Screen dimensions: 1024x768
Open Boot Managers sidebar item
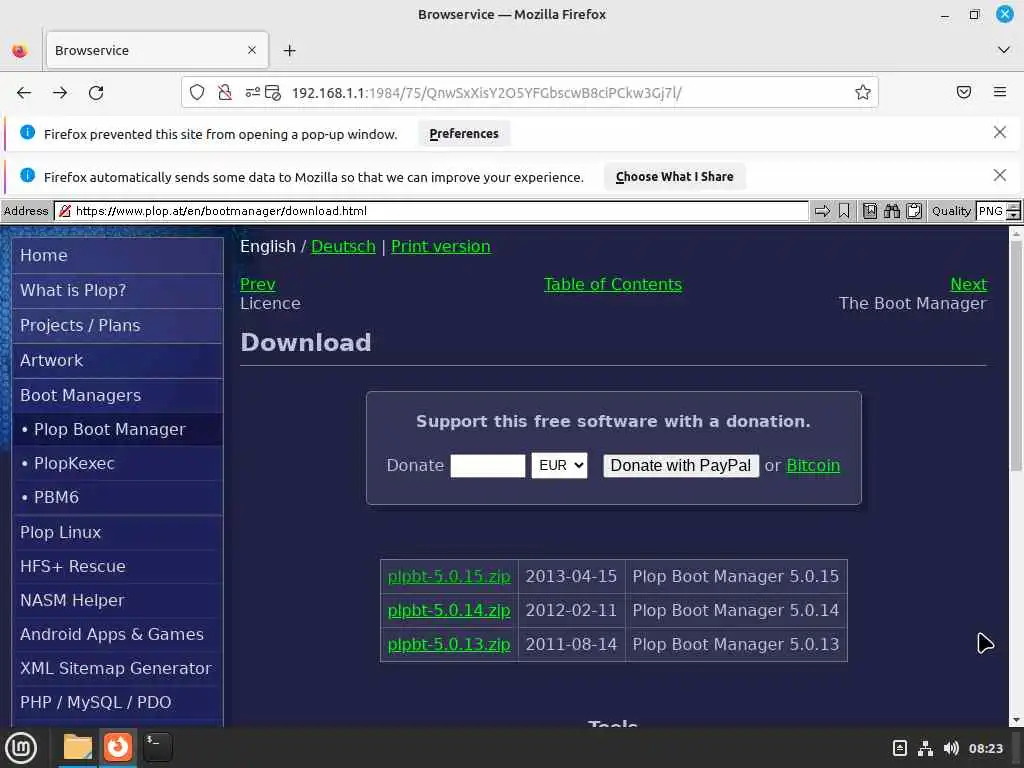(x=118, y=395)
